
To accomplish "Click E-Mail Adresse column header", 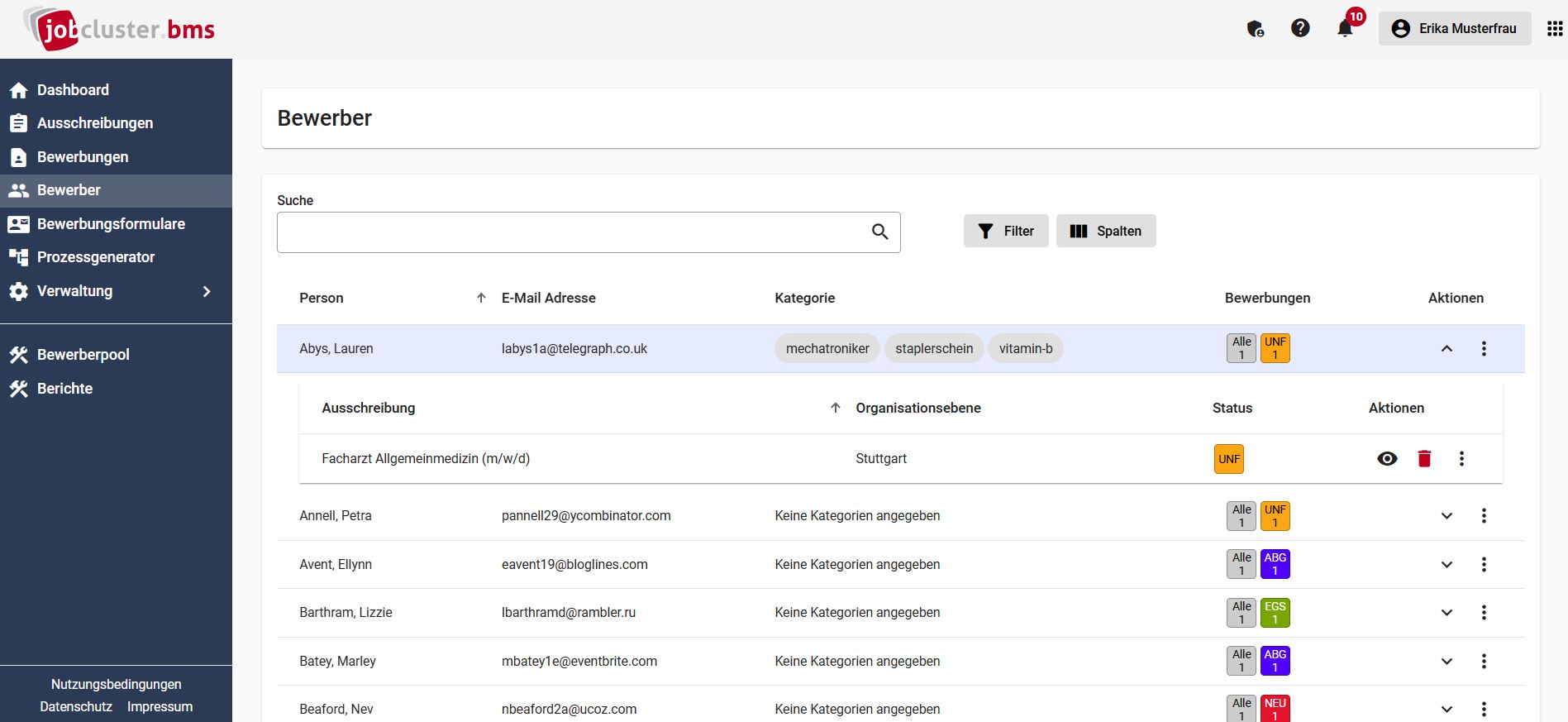I will (549, 298).
